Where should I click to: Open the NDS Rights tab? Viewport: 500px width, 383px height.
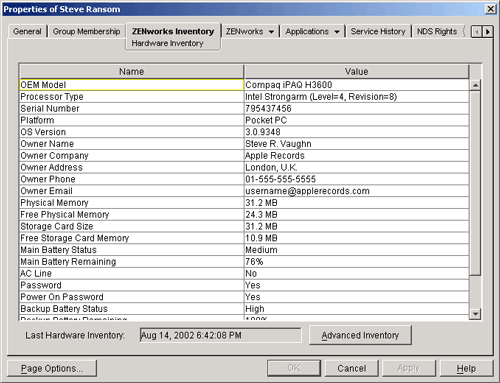click(x=437, y=31)
